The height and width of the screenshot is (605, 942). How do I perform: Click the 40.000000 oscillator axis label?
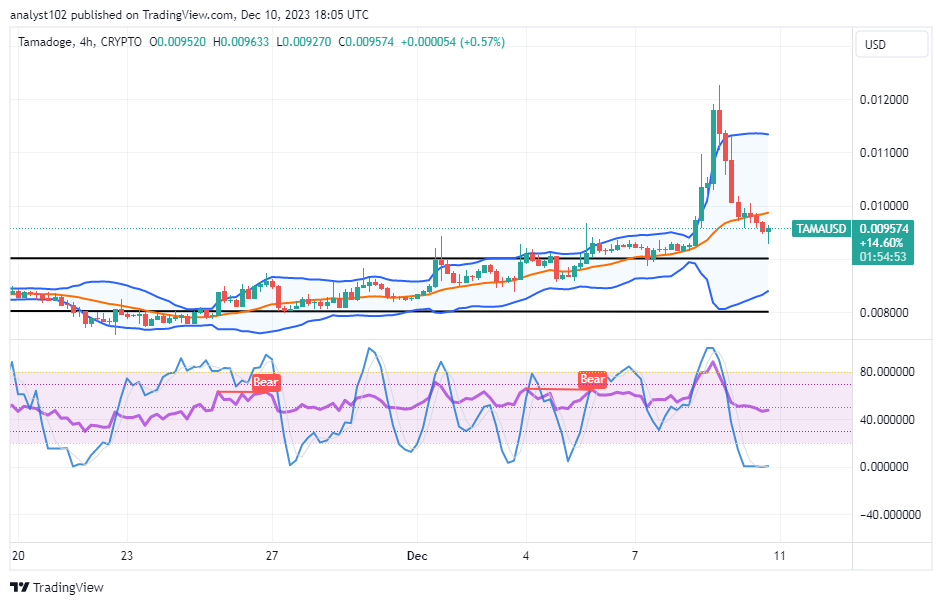(x=887, y=419)
